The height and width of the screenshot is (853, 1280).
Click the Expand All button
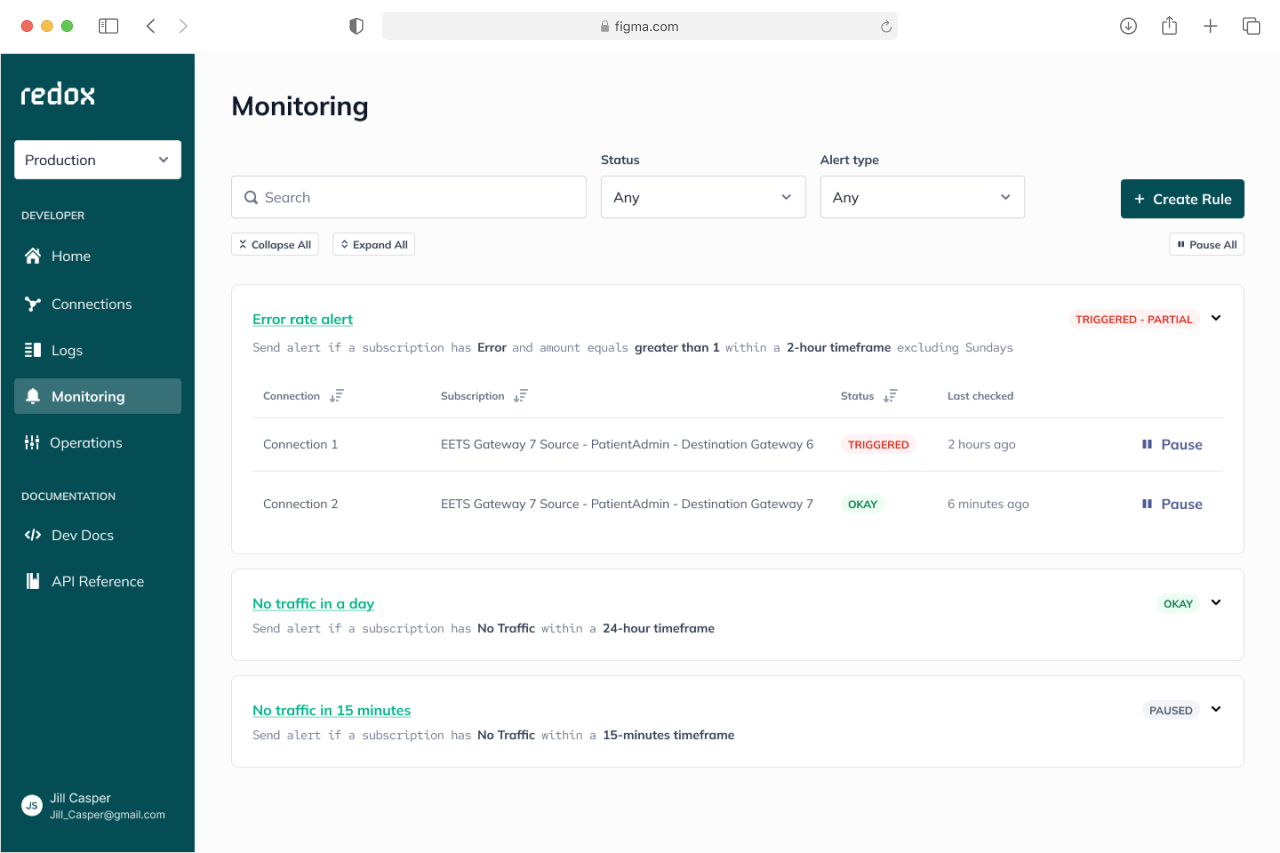pyautogui.click(x=374, y=244)
